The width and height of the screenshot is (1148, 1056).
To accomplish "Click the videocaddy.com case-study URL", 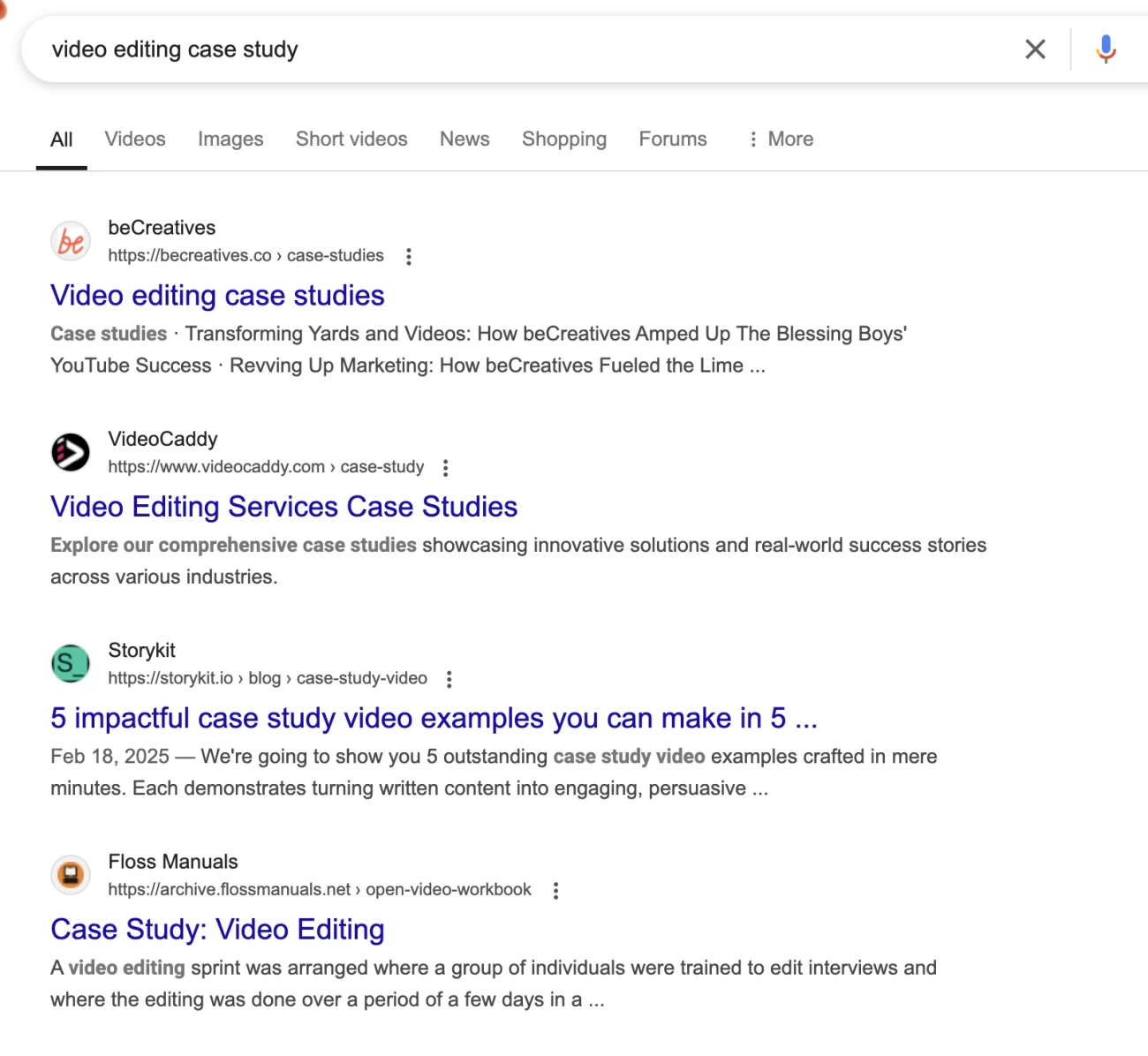I will [x=266, y=466].
